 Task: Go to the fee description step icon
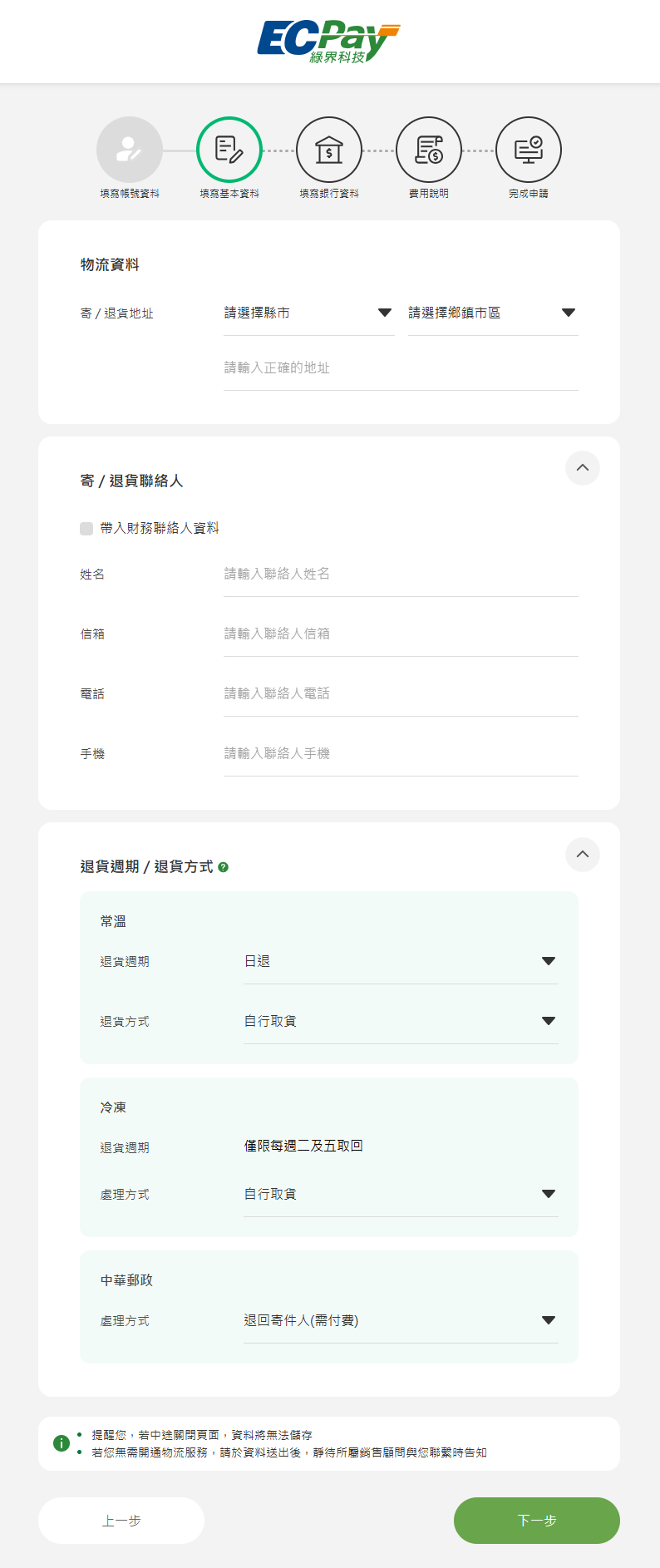[x=429, y=150]
